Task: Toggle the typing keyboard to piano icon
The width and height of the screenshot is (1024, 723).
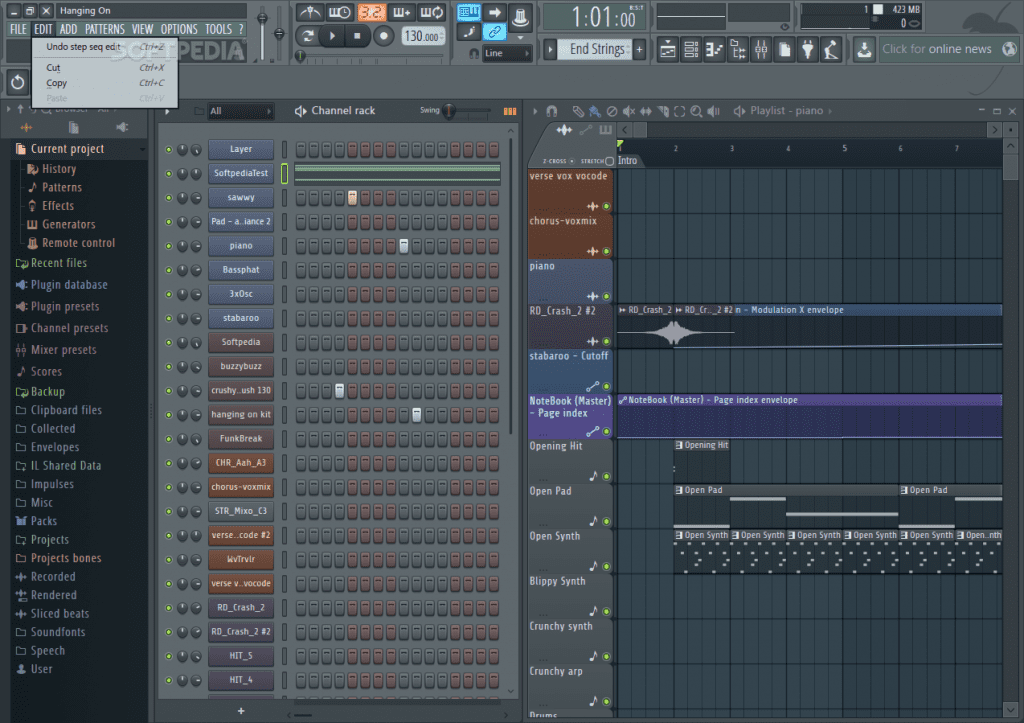Action: 467,13
